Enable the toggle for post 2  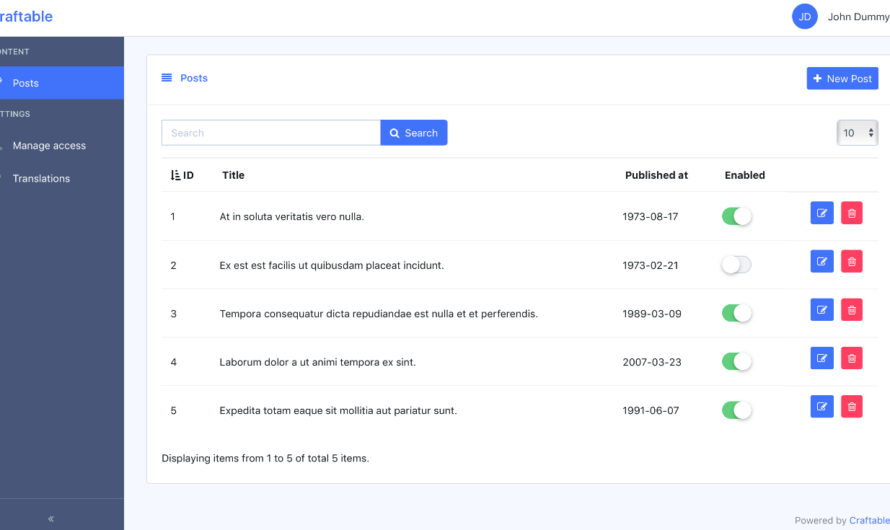point(736,265)
